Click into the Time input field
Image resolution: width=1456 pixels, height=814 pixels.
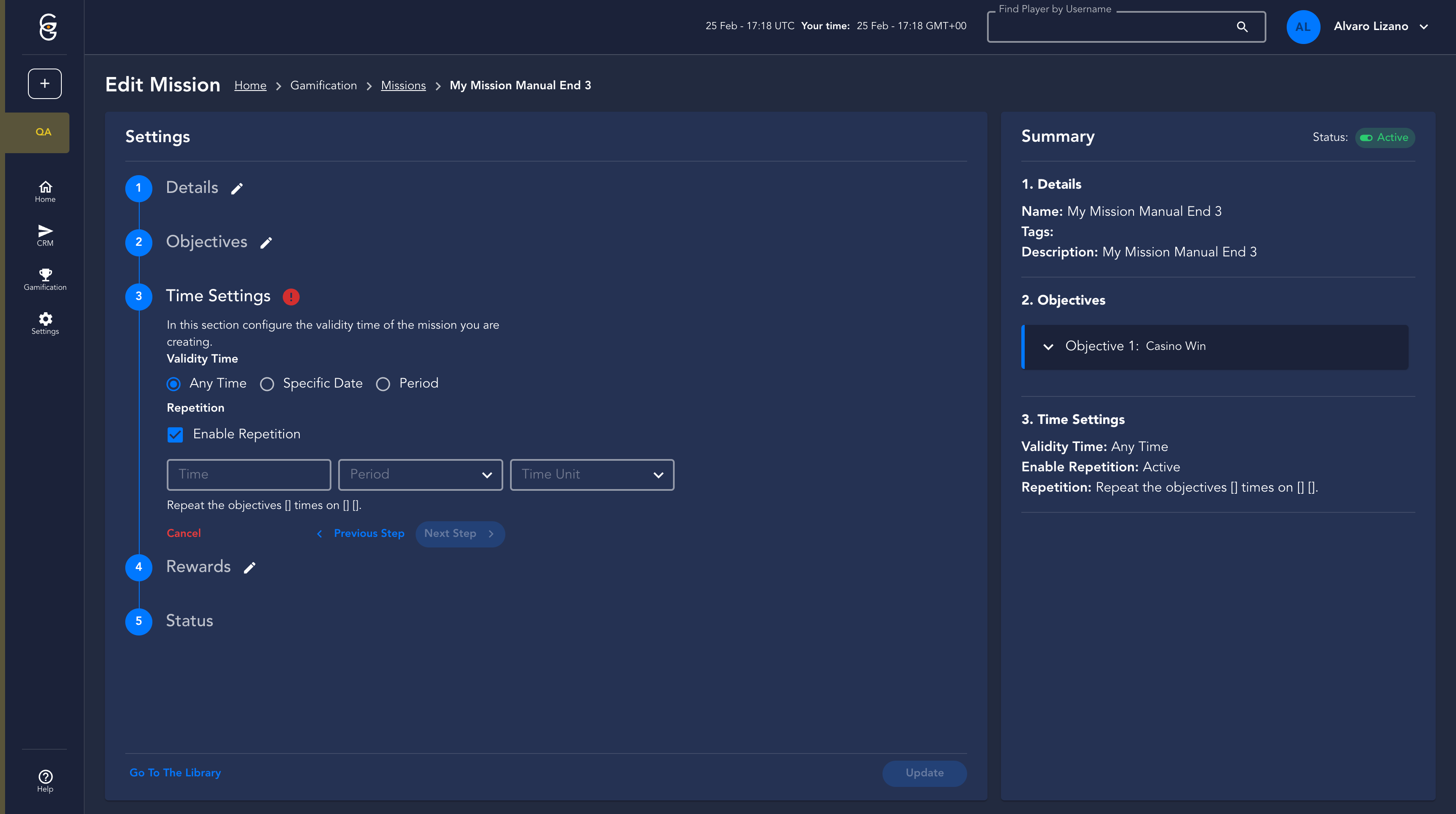click(249, 475)
